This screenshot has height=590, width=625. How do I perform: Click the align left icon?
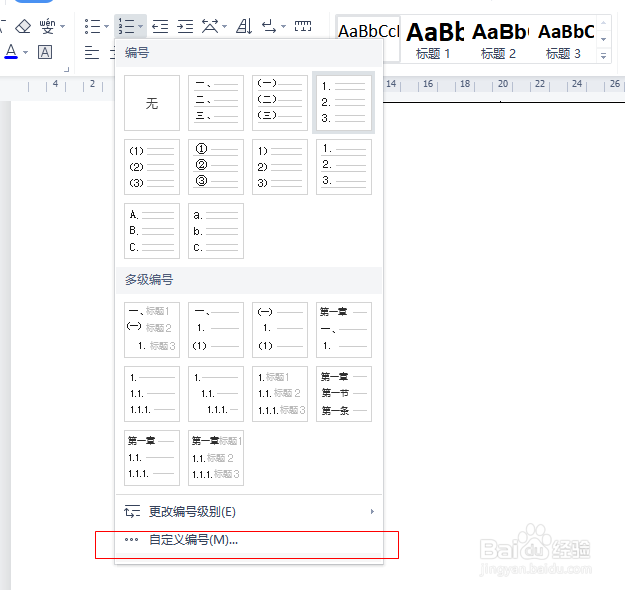92,52
